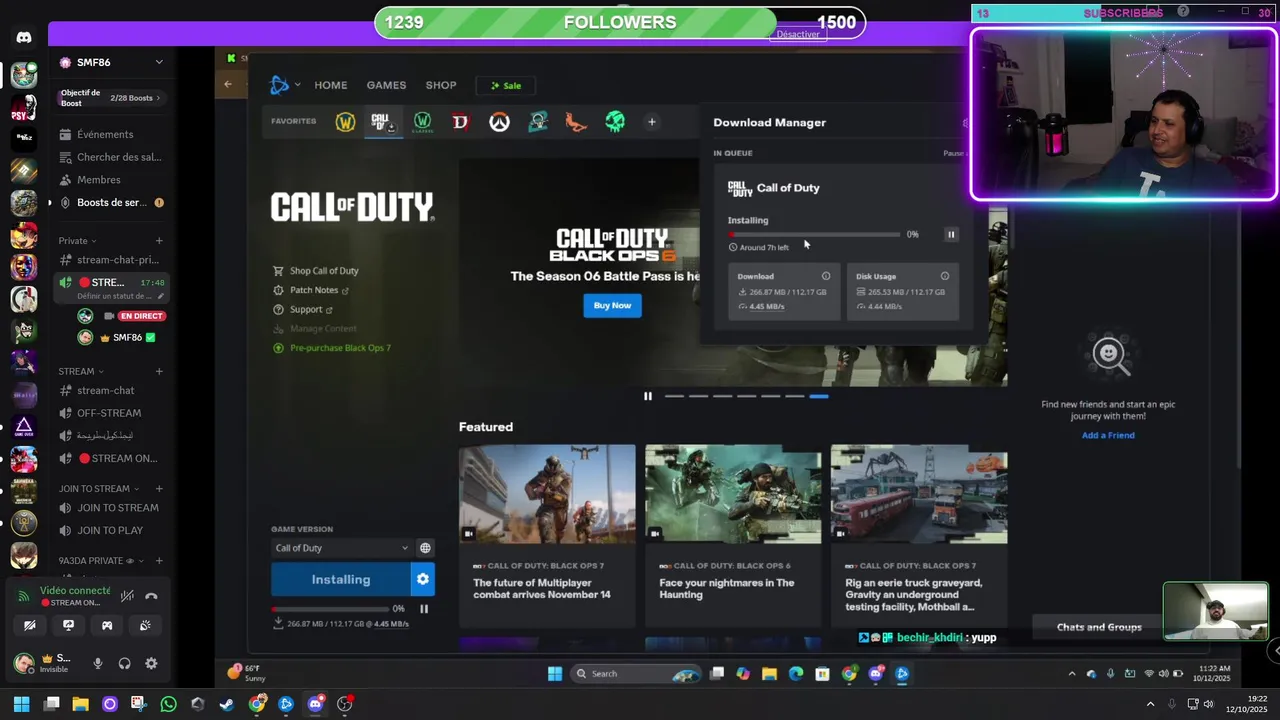The height and width of the screenshot is (720, 1280).
Task: Open Sea of Thieves skull favorite icon
Action: pyautogui.click(x=615, y=122)
